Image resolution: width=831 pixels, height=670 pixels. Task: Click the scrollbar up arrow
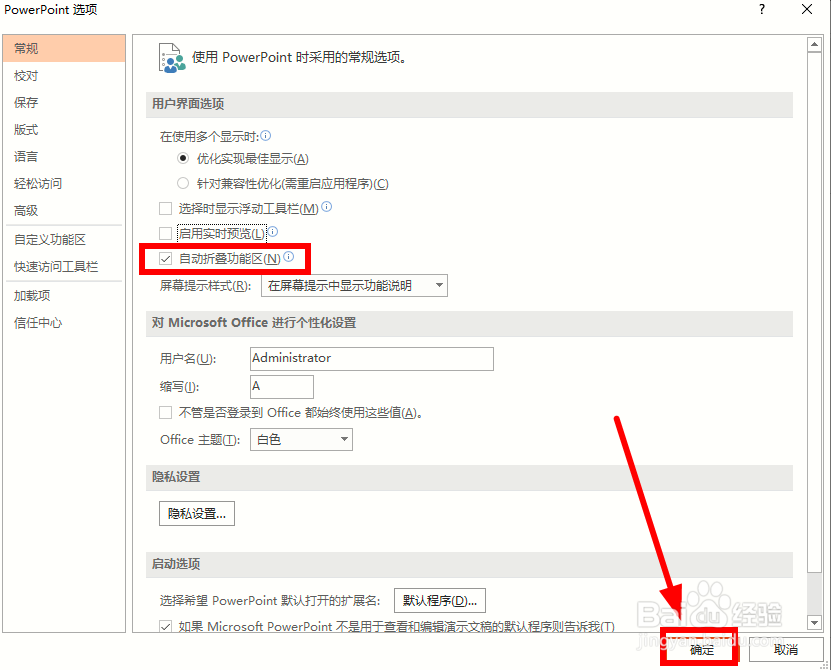814,45
